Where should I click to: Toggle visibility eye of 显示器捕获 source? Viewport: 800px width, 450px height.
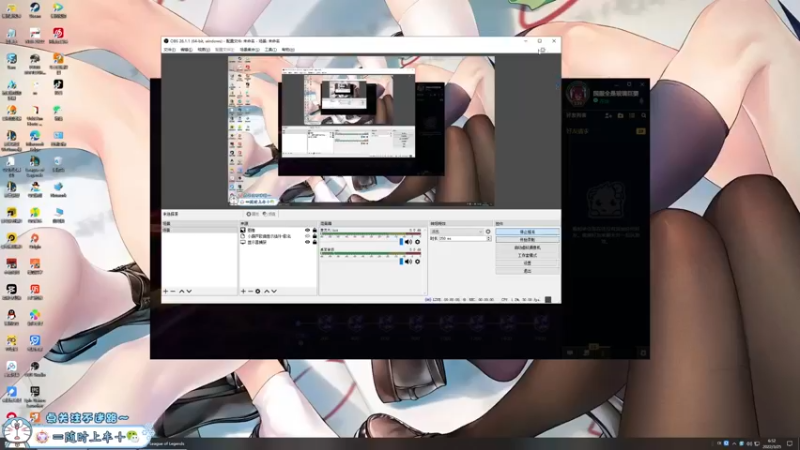[307, 243]
